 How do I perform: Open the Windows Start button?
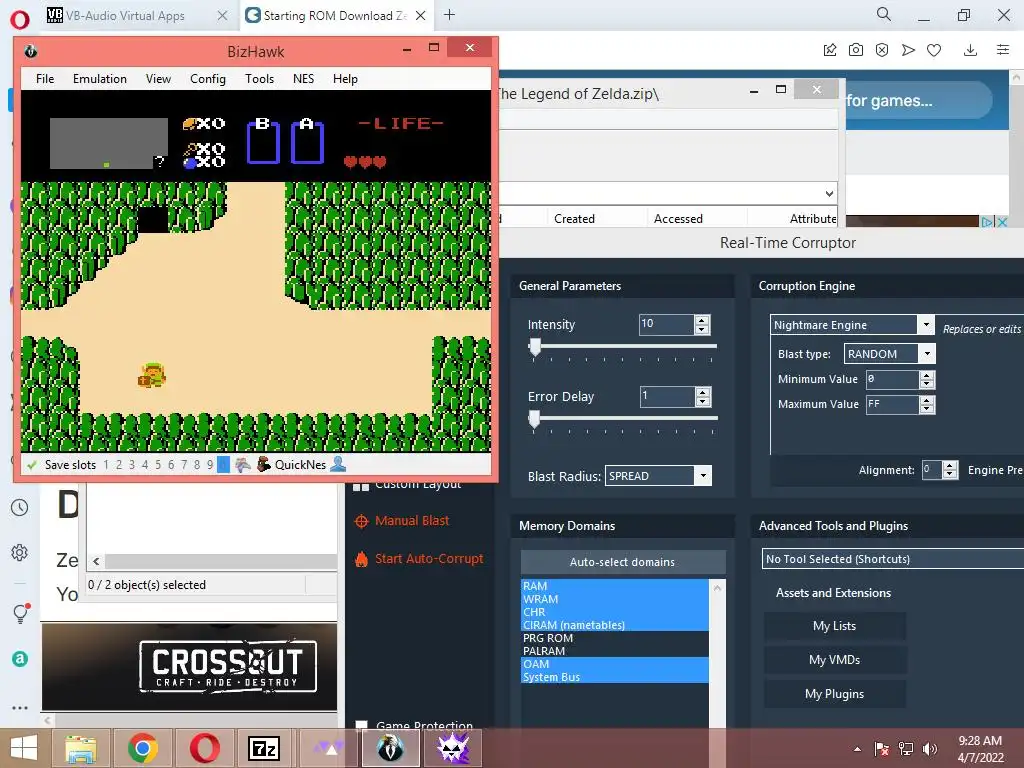pos(24,748)
